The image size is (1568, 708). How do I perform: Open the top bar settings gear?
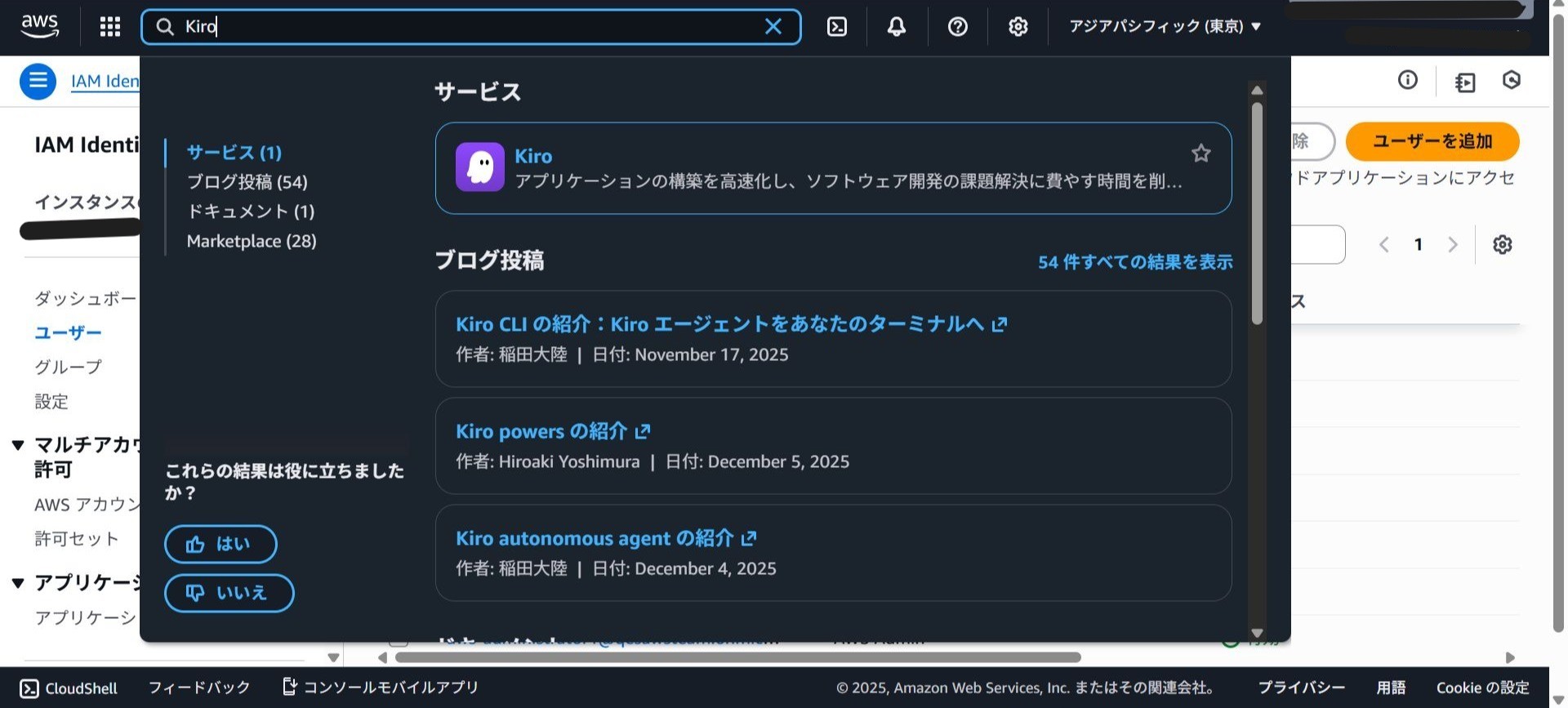click(x=1018, y=27)
